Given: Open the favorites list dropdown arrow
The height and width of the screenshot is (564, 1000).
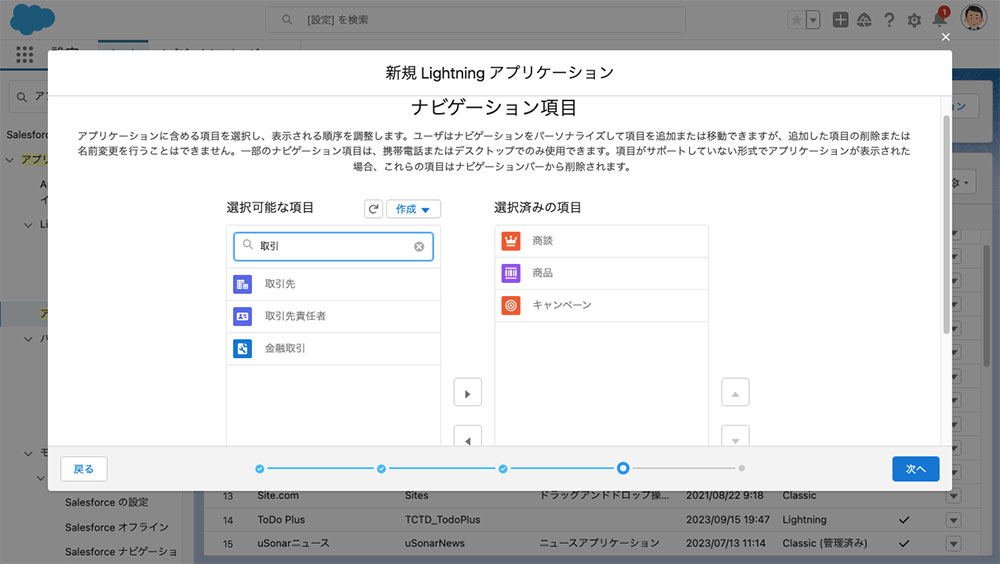Looking at the screenshot, I should tap(812, 20).
